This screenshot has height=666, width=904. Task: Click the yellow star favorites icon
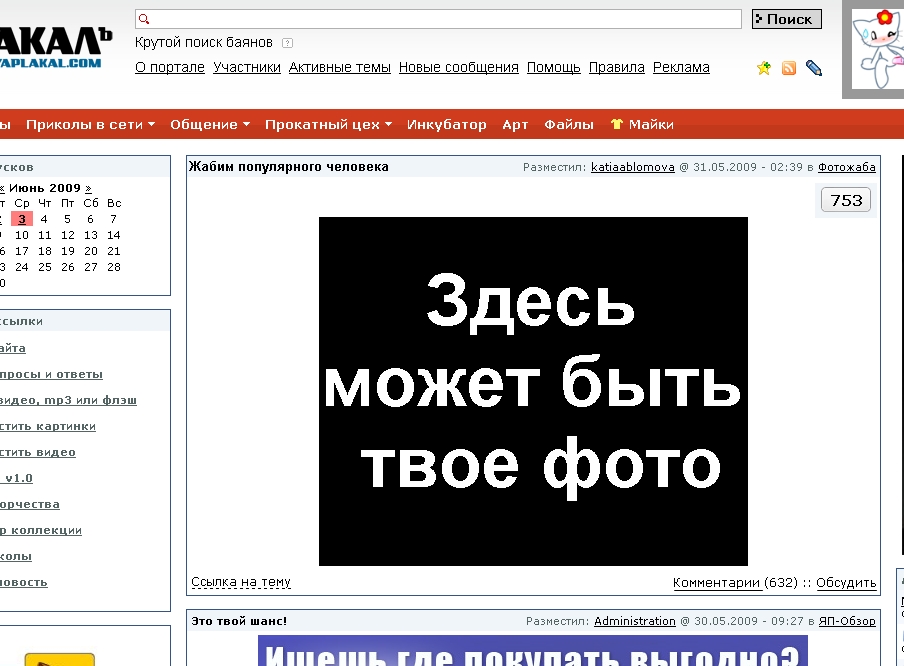tap(764, 68)
